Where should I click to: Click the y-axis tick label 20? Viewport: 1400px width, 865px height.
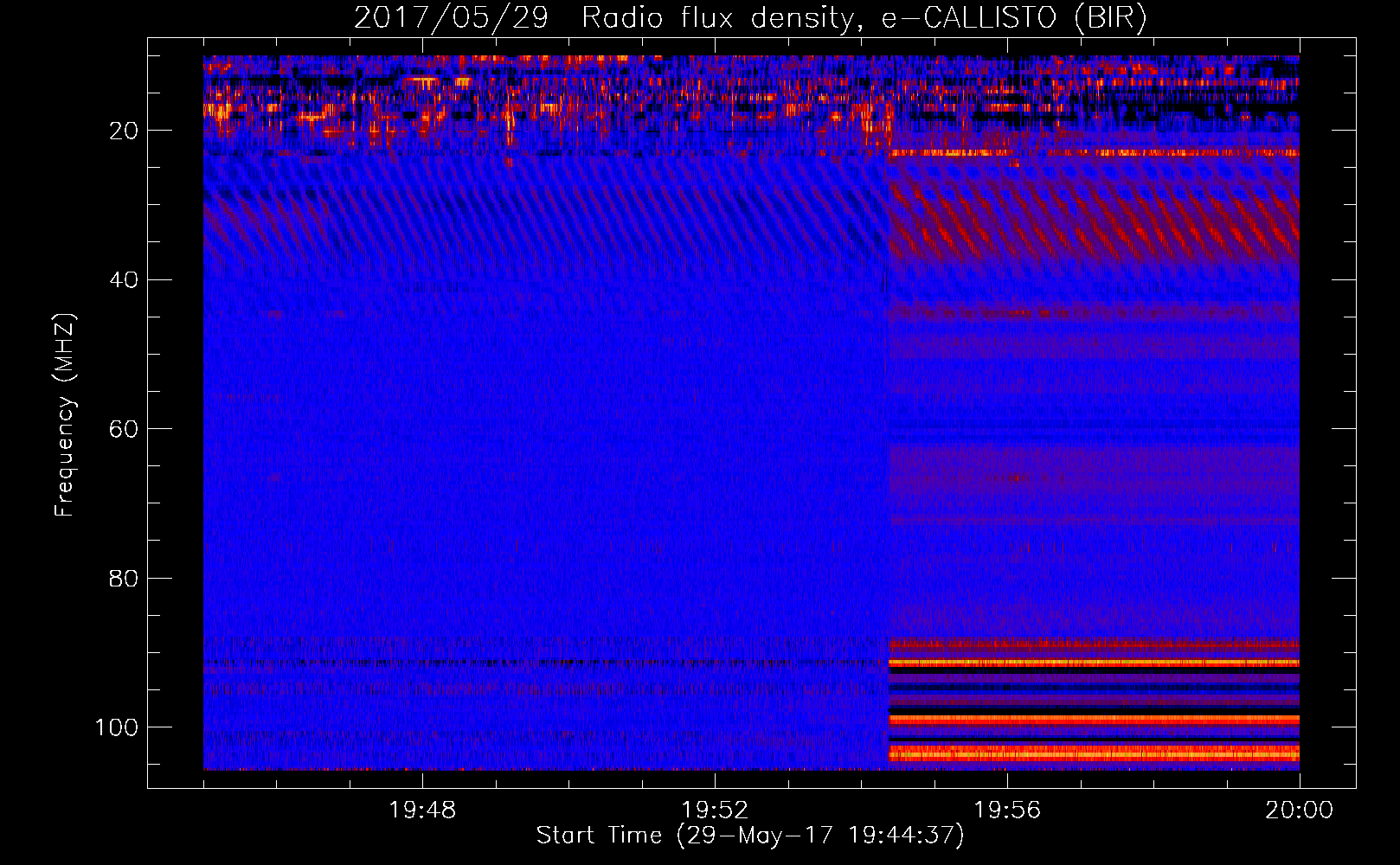coord(123,131)
